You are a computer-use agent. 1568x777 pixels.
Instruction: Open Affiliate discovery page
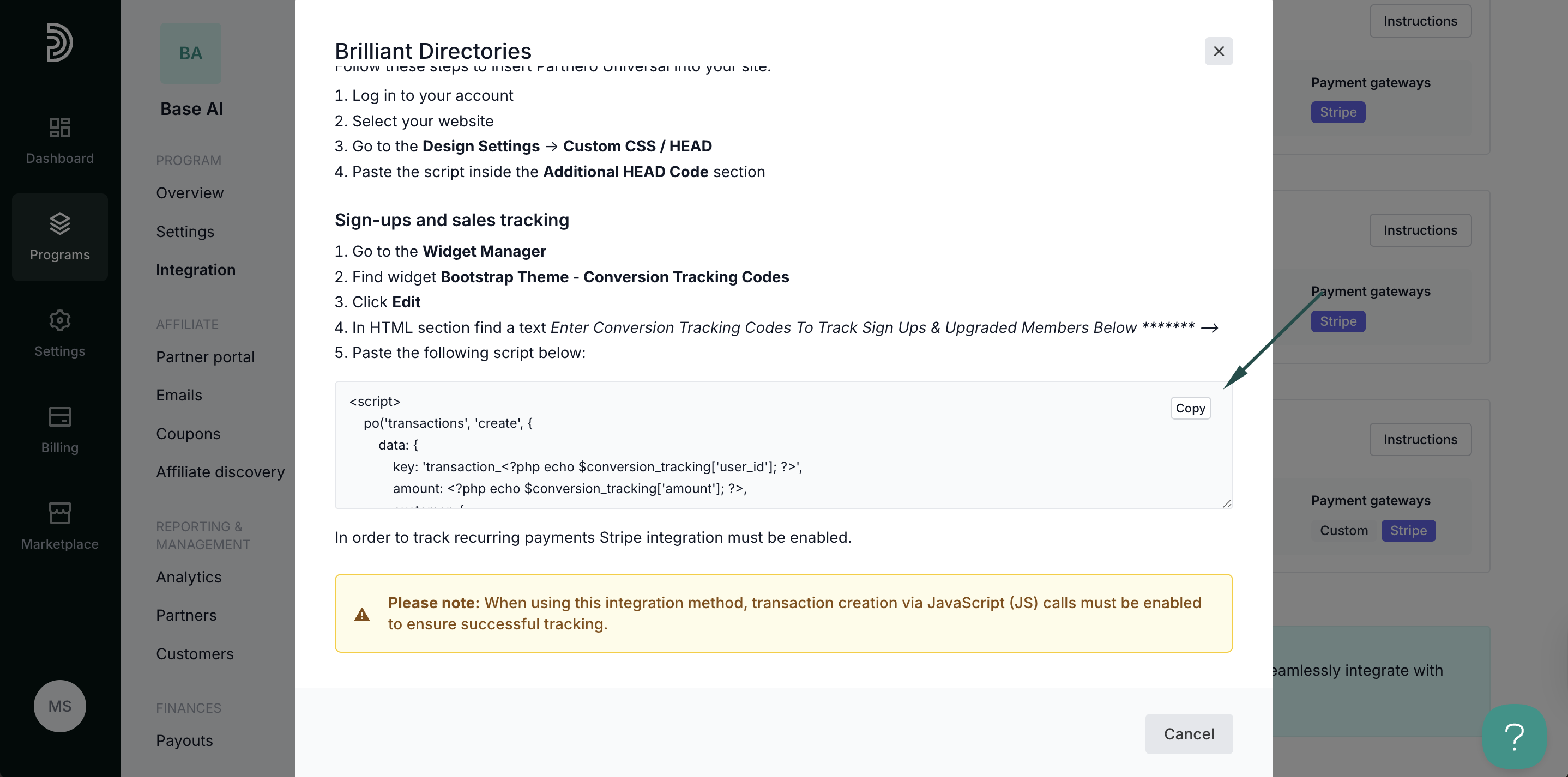click(220, 472)
